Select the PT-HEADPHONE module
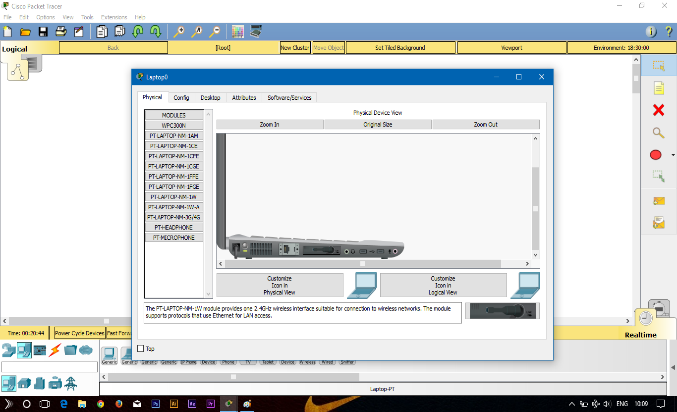Viewport: 677px width, 412px height. click(x=174, y=227)
